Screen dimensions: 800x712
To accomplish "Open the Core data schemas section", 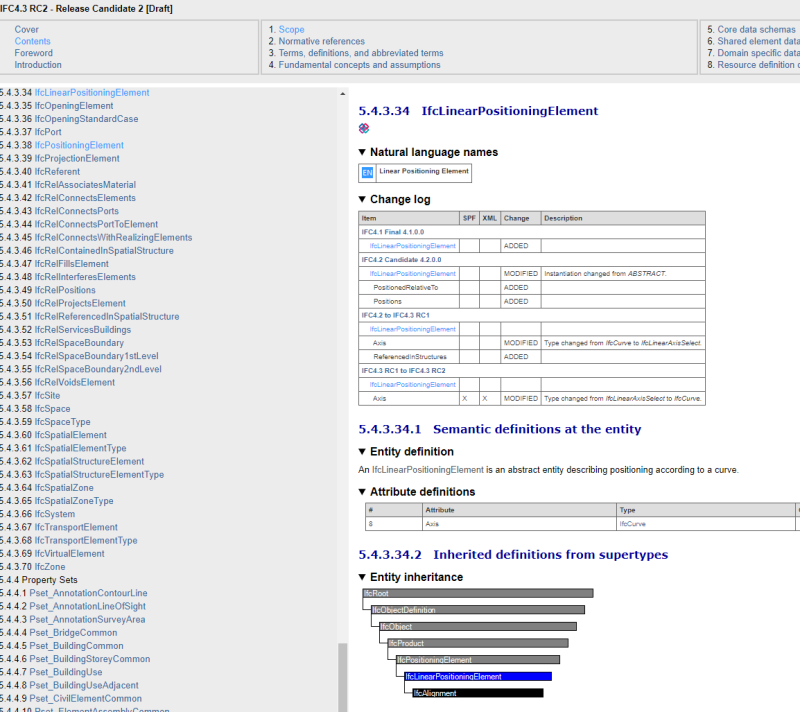I will (755, 29).
